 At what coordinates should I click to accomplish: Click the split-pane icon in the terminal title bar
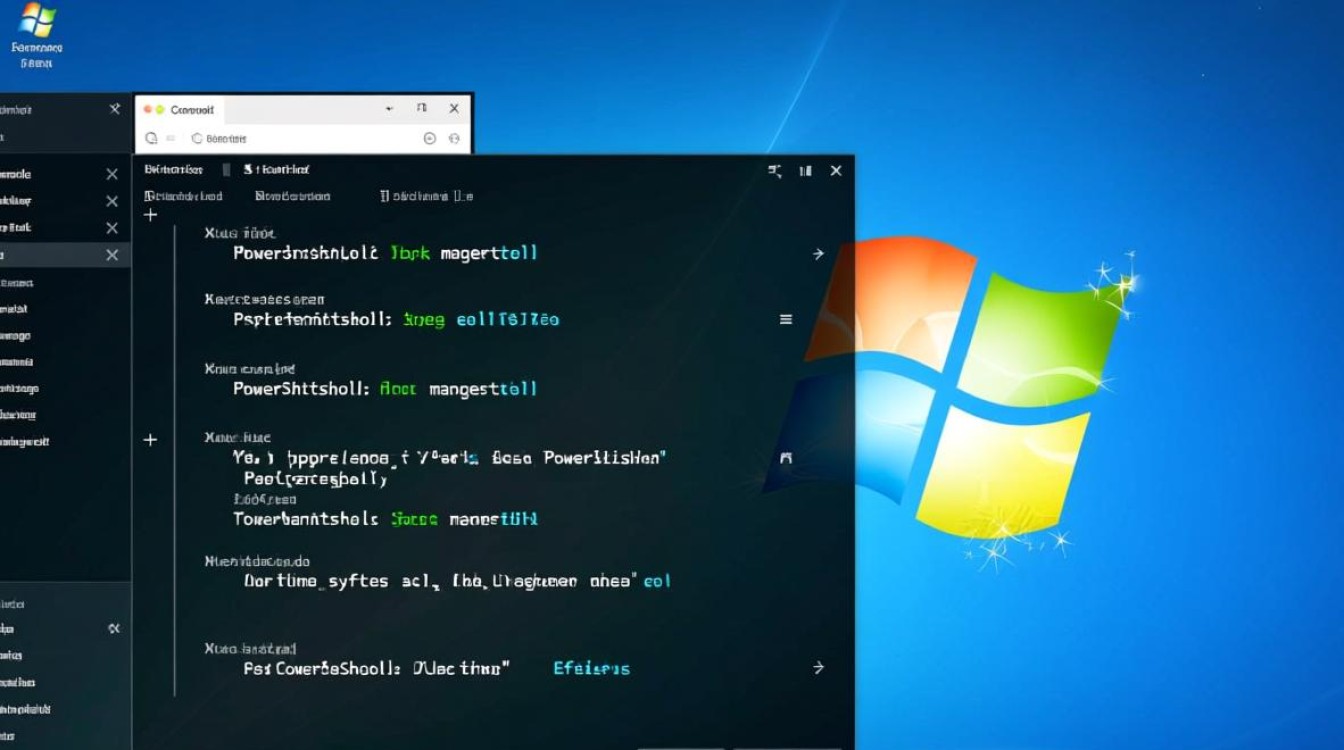[774, 170]
